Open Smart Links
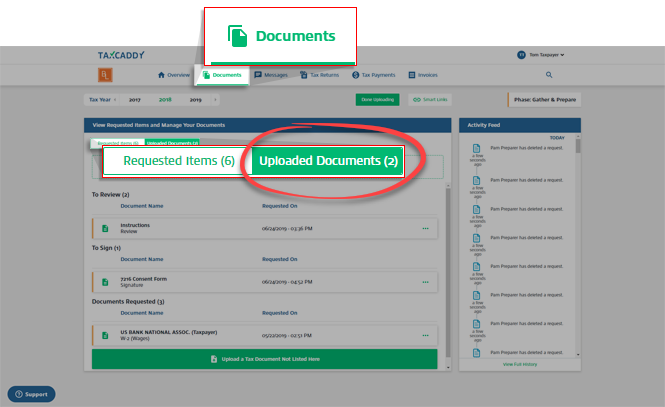Screen dimensions: 665x407 [430, 100]
